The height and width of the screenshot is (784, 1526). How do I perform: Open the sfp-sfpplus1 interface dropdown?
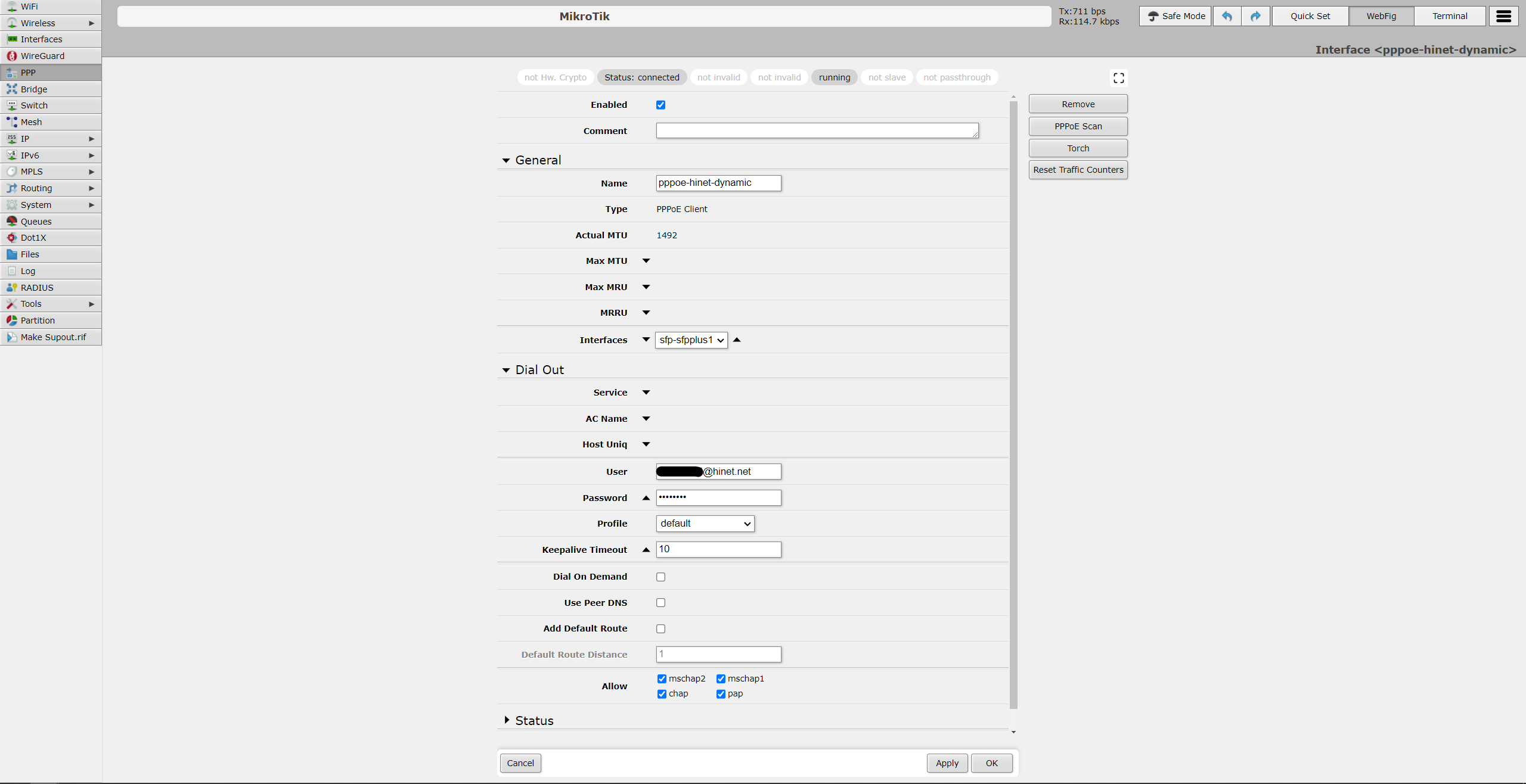pos(691,340)
